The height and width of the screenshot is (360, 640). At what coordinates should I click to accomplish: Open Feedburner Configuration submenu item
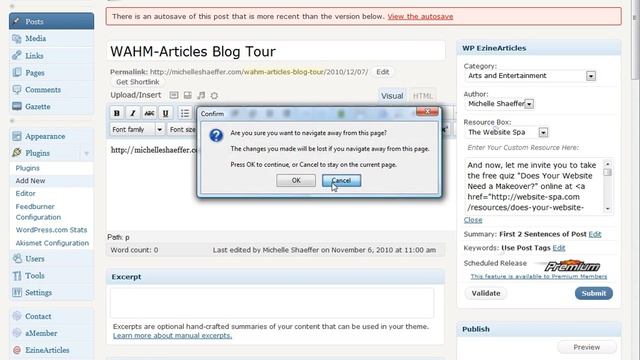coord(38,212)
